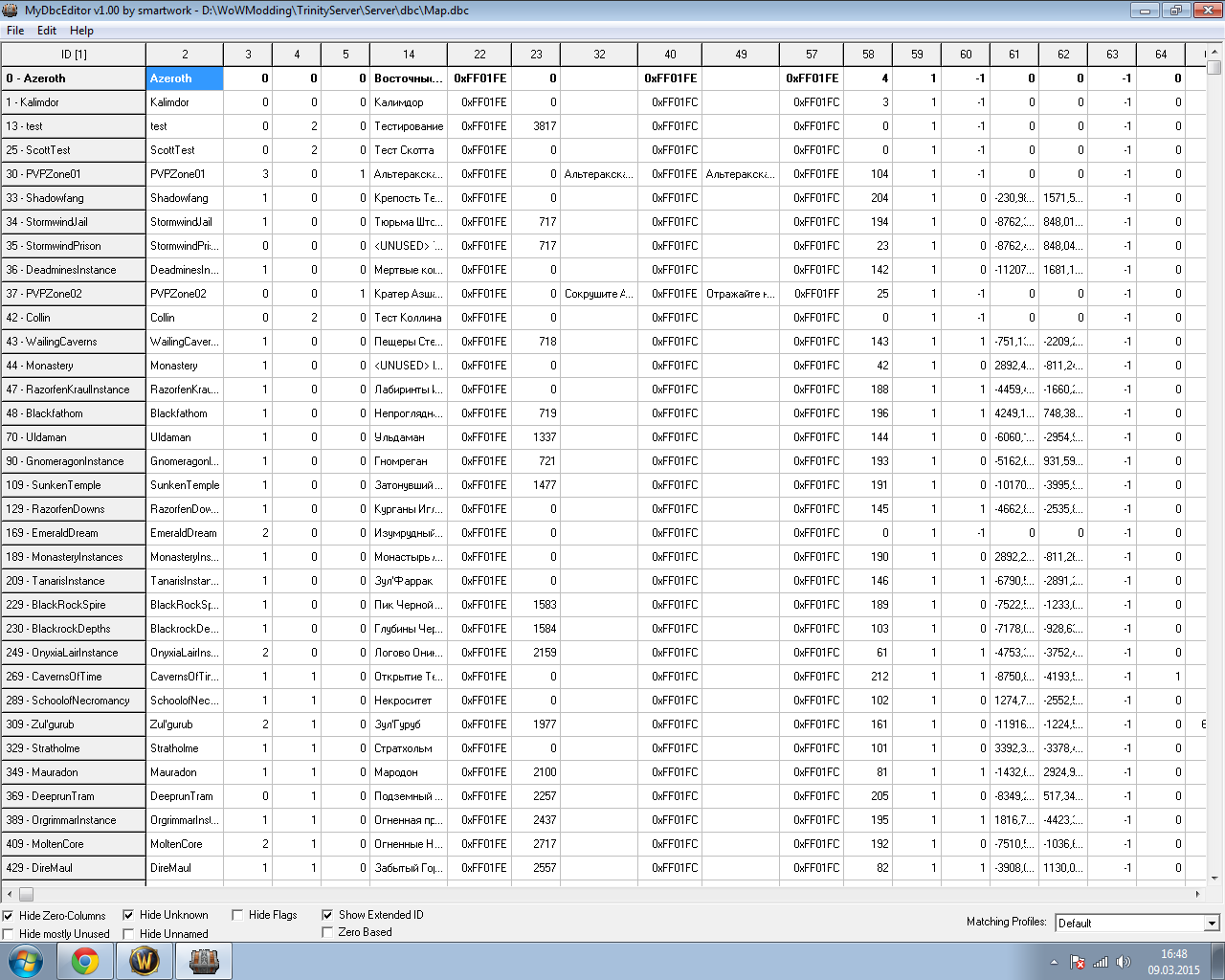The height and width of the screenshot is (980, 1225).
Task: Select row header 169 - EmeraldDream
Action: pos(74,533)
